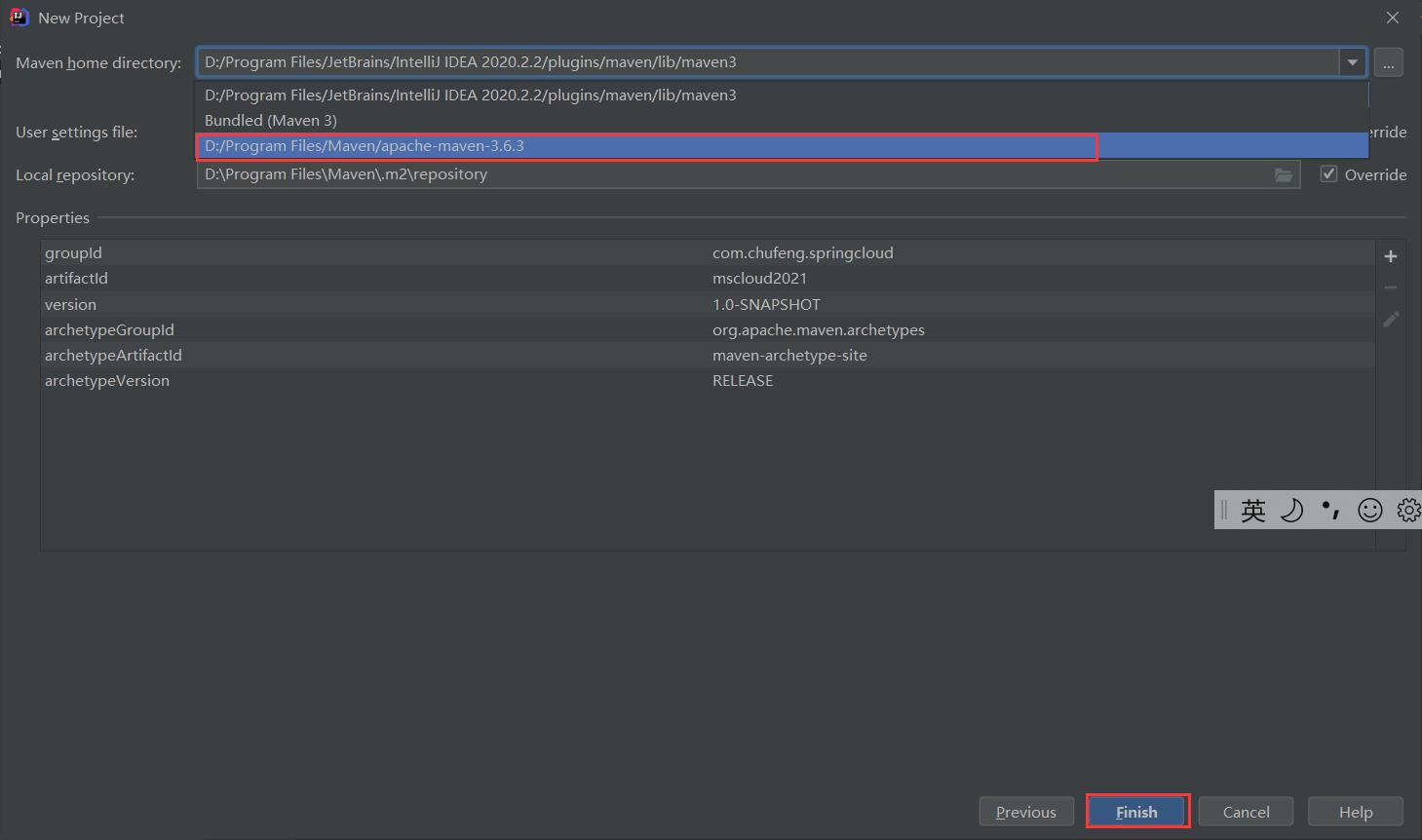Open folder browser for Local repository
The width and height of the screenshot is (1422, 840).
pyautogui.click(x=1284, y=174)
